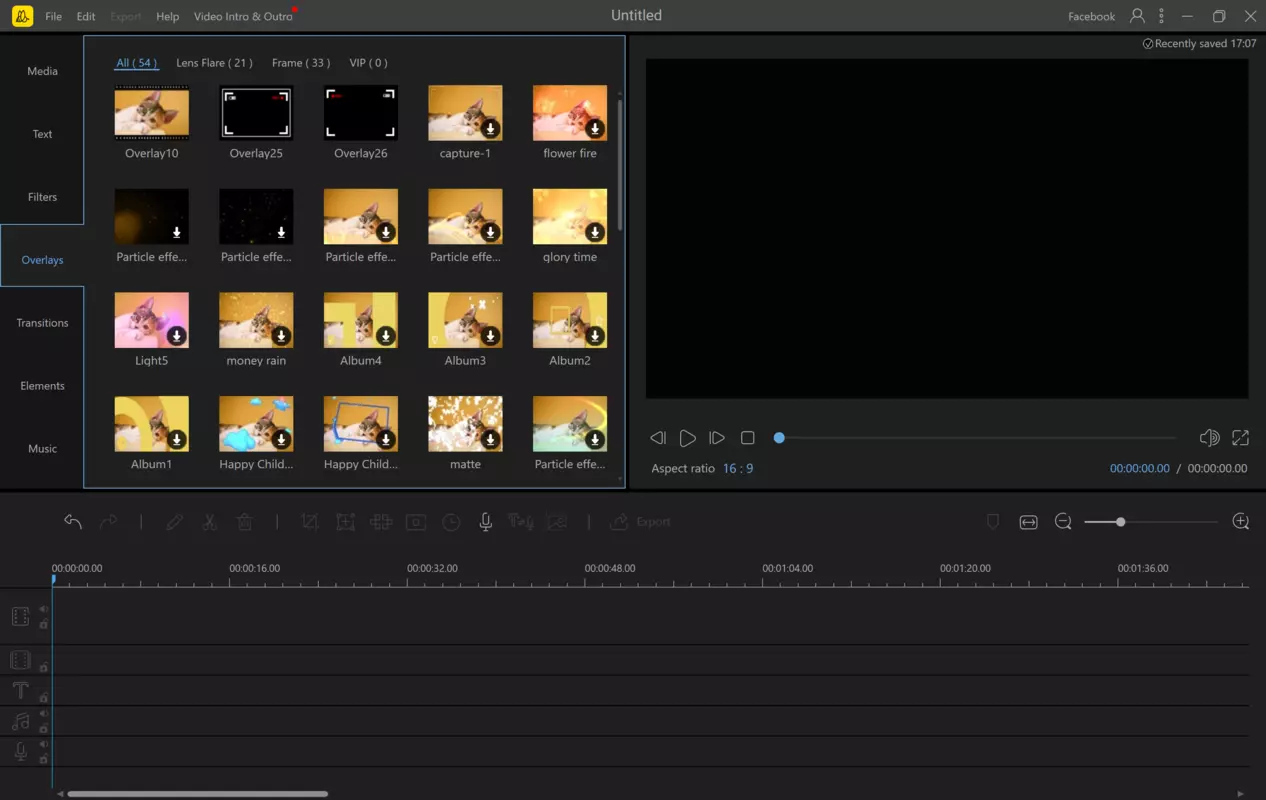Screen dimensions: 1266x800
Task: Zoom out the timeline with the minus magnifier
Action: click(1063, 522)
